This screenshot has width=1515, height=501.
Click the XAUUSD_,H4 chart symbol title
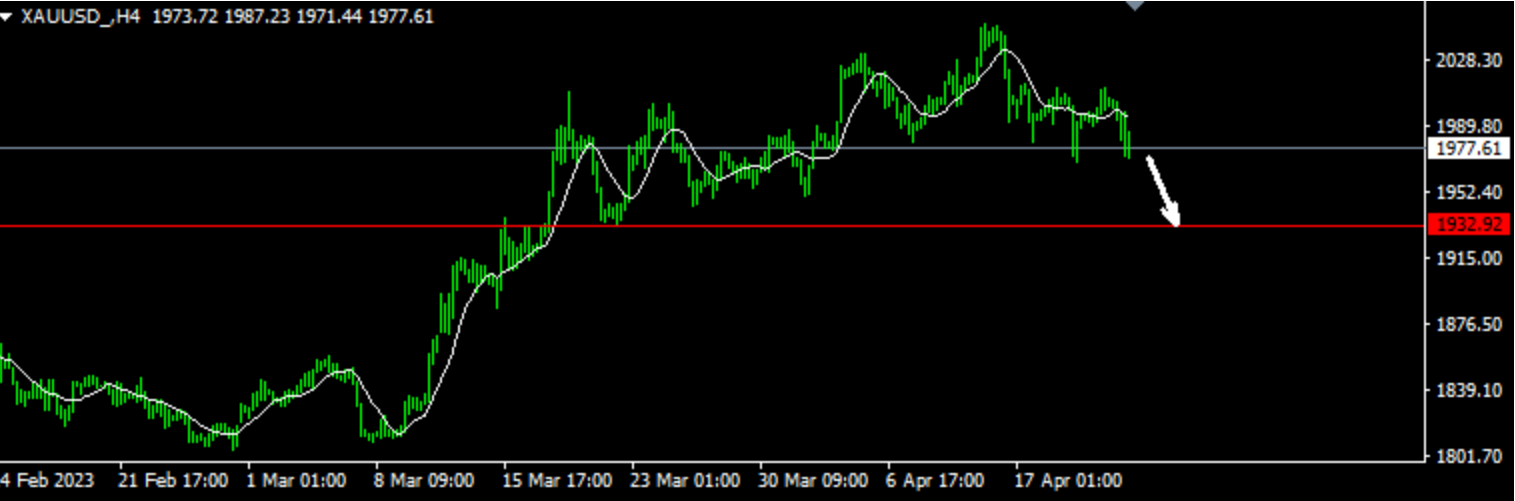click(x=81, y=17)
